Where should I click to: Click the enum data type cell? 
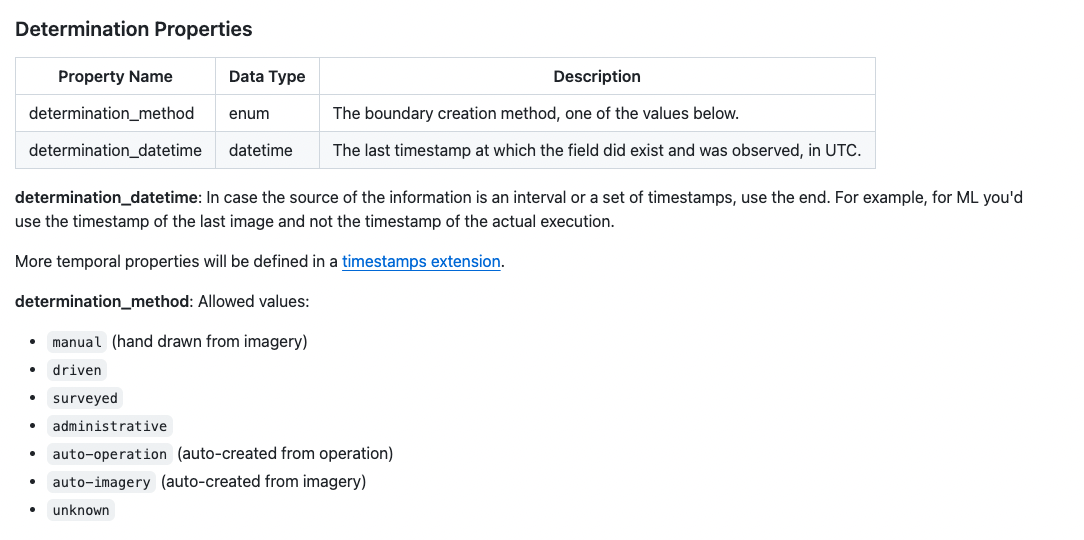click(x=249, y=114)
